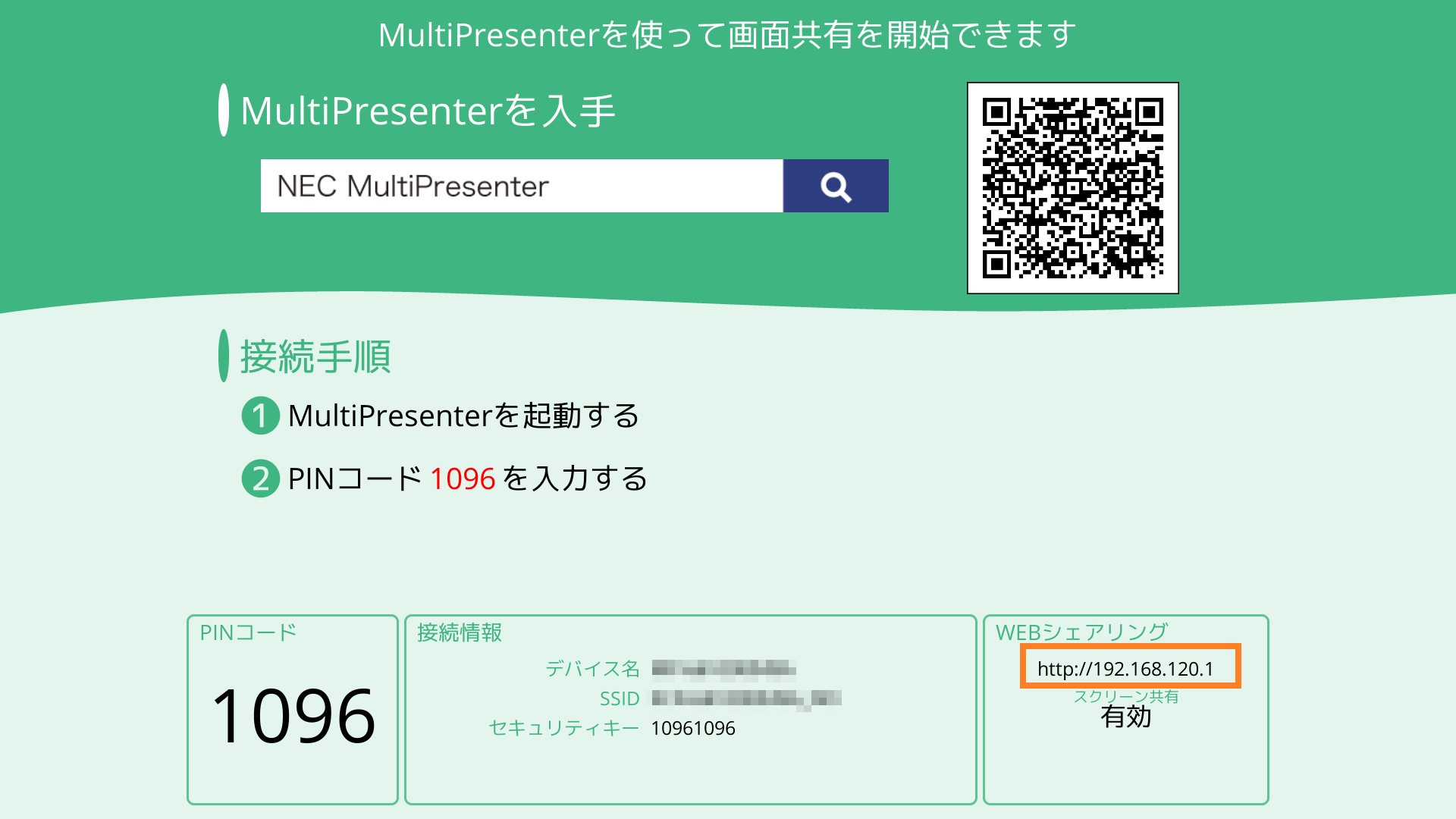The height and width of the screenshot is (819, 1456).
Task: Click the search magnifier icon
Action: pos(835,186)
